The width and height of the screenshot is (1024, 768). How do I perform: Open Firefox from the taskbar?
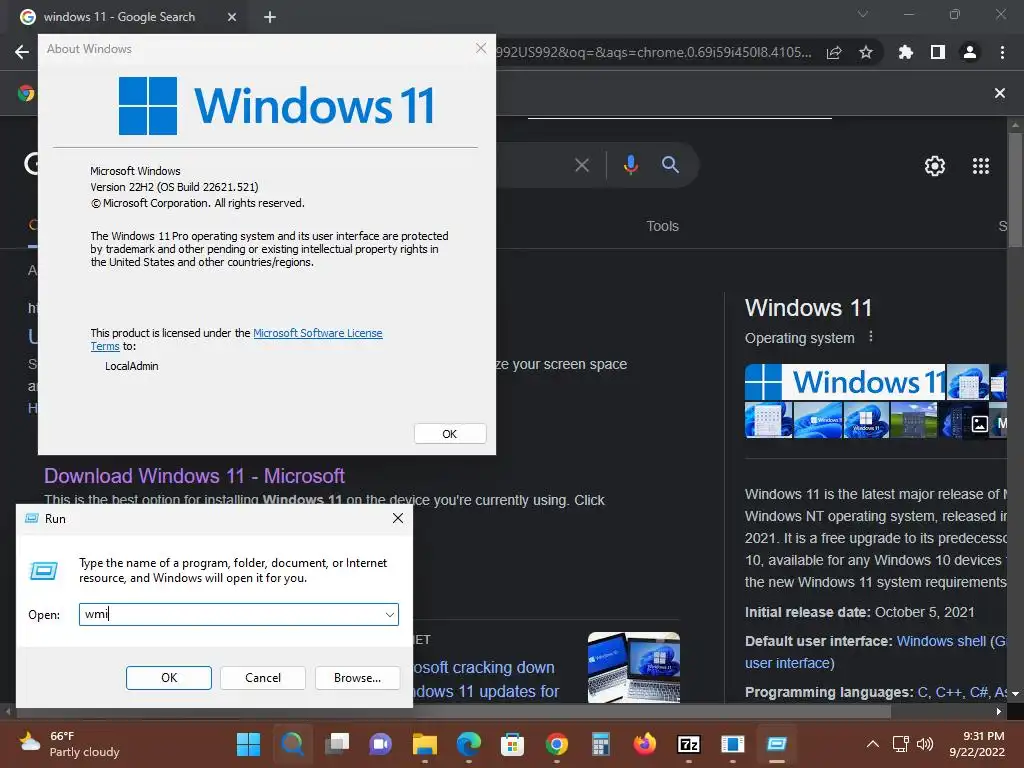645,744
